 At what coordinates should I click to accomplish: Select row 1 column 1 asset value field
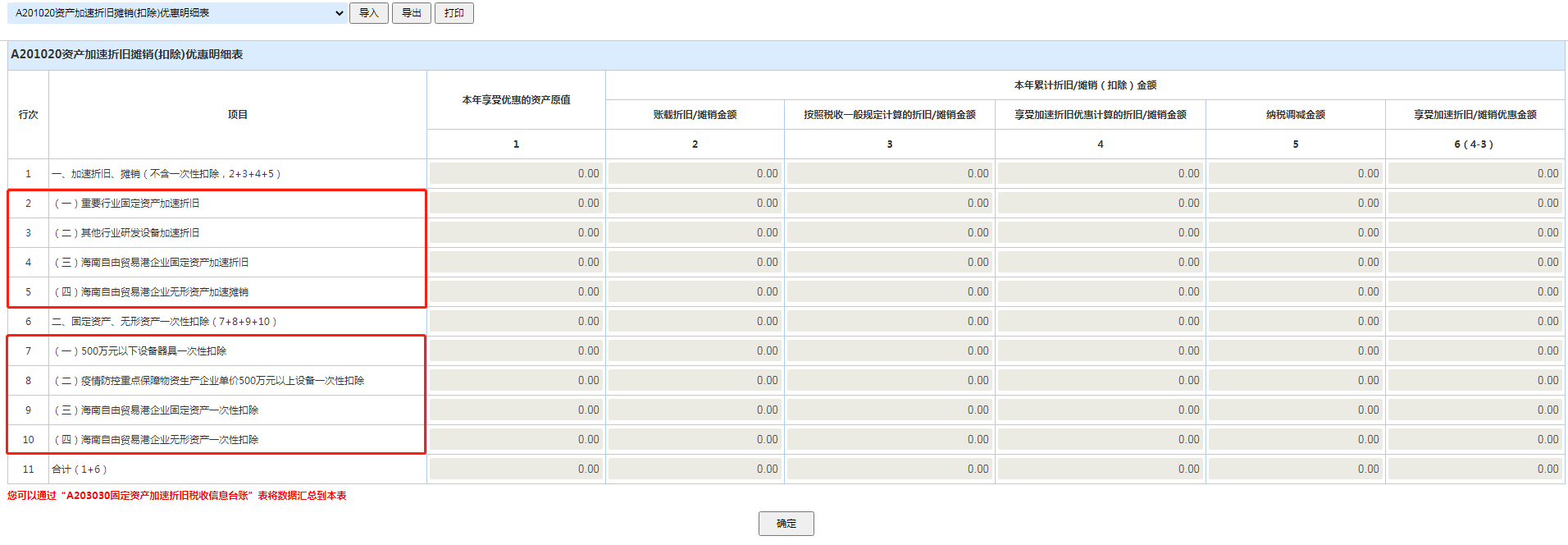click(x=516, y=173)
